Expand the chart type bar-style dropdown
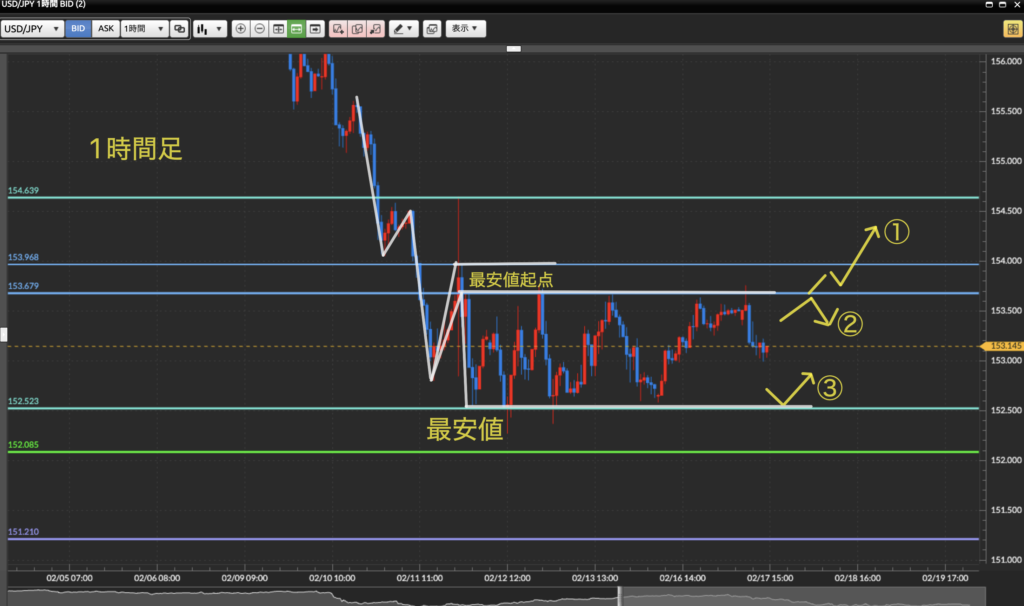 click(x=208, y=29)
